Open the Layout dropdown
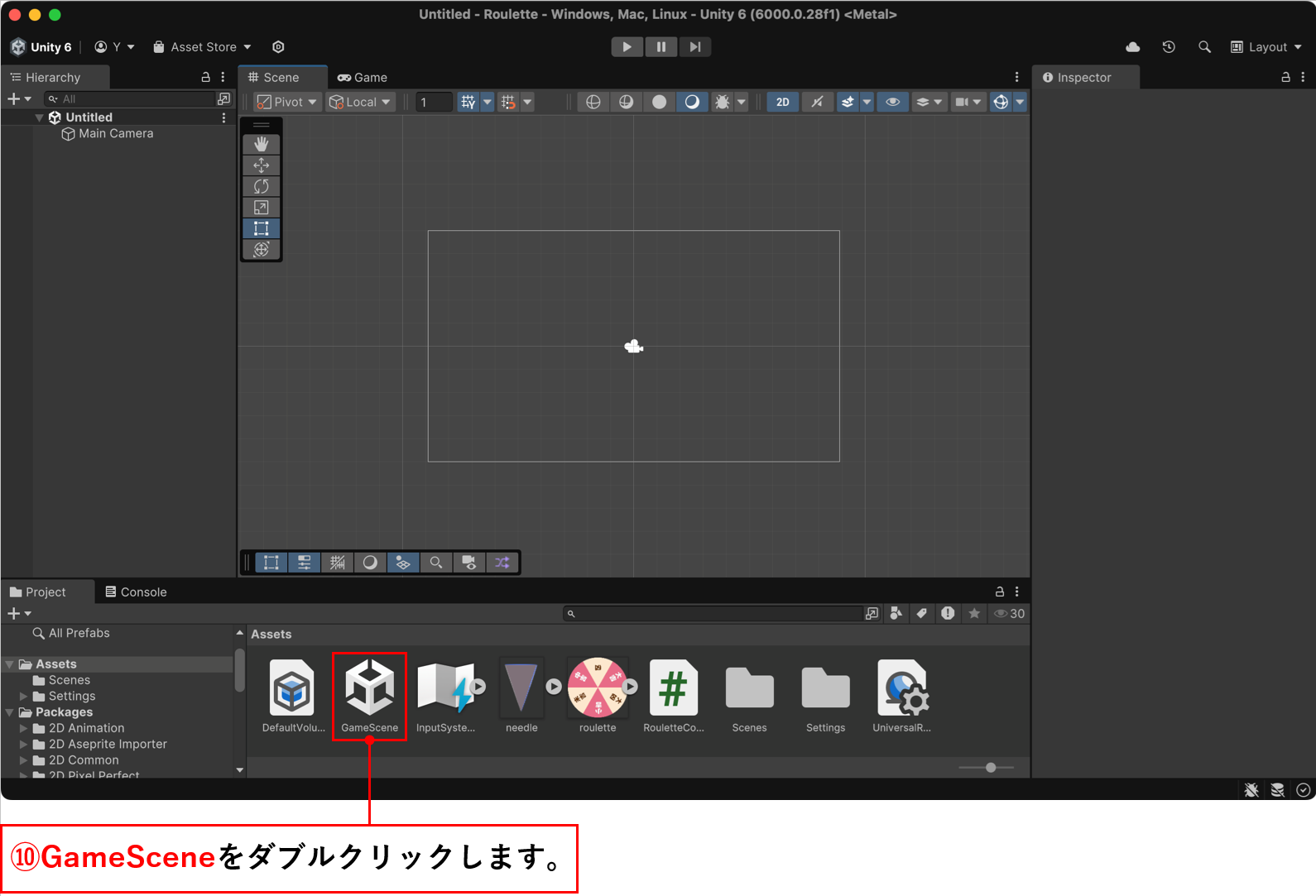Screen dimensions: 1316x896 [x=1266, y=47]
